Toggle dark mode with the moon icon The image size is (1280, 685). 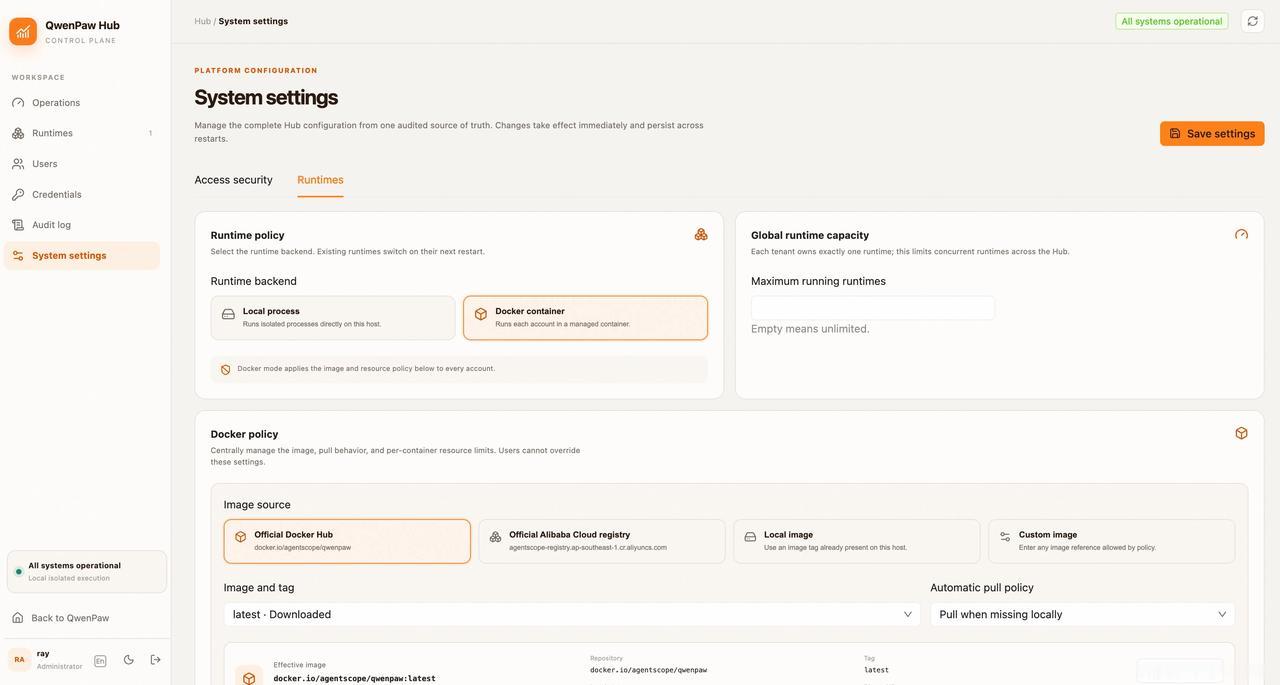(x=128, y=660)
